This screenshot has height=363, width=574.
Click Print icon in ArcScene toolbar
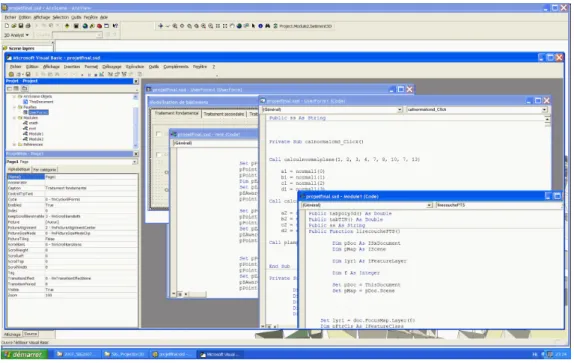(28, 26)
